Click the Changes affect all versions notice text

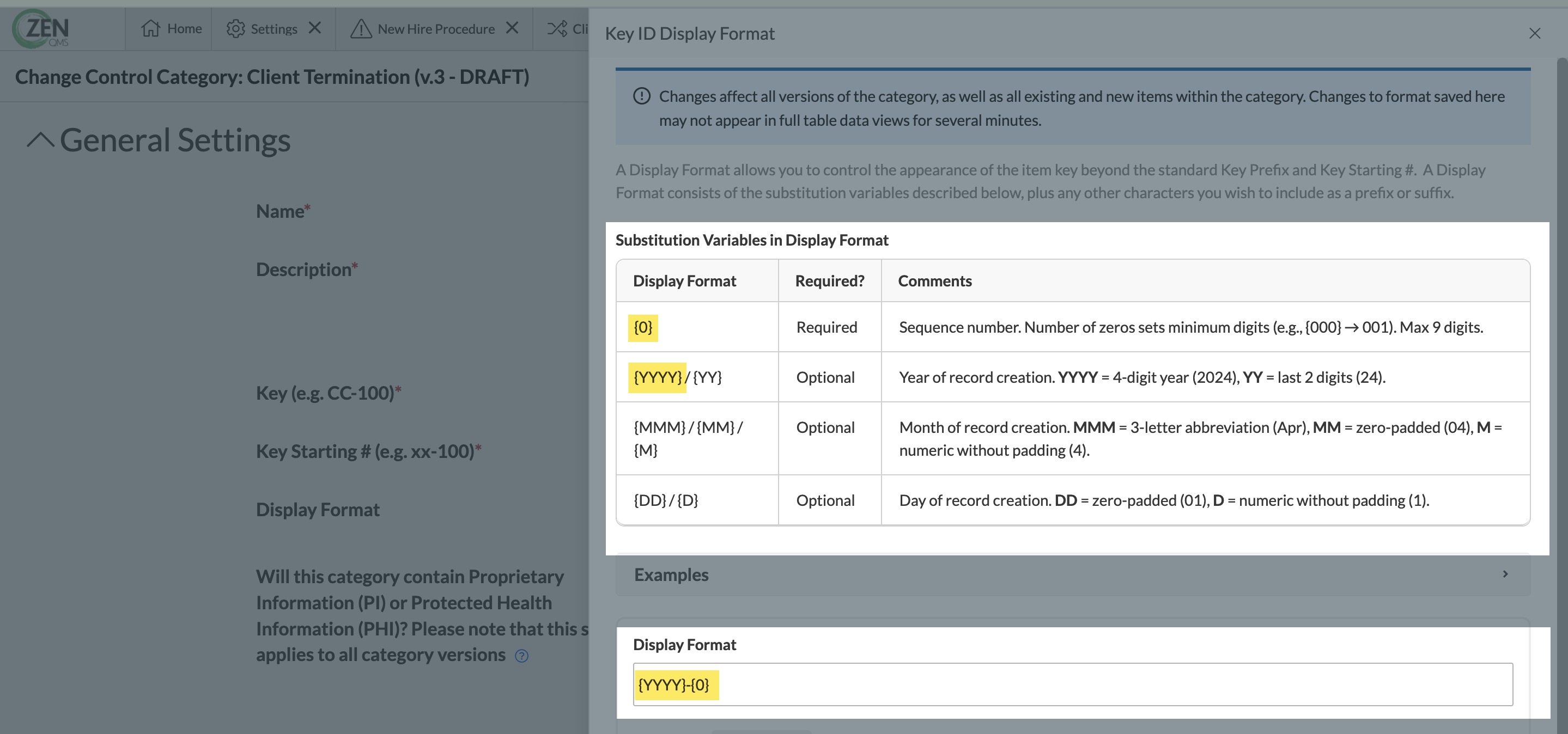(1082, 108)
